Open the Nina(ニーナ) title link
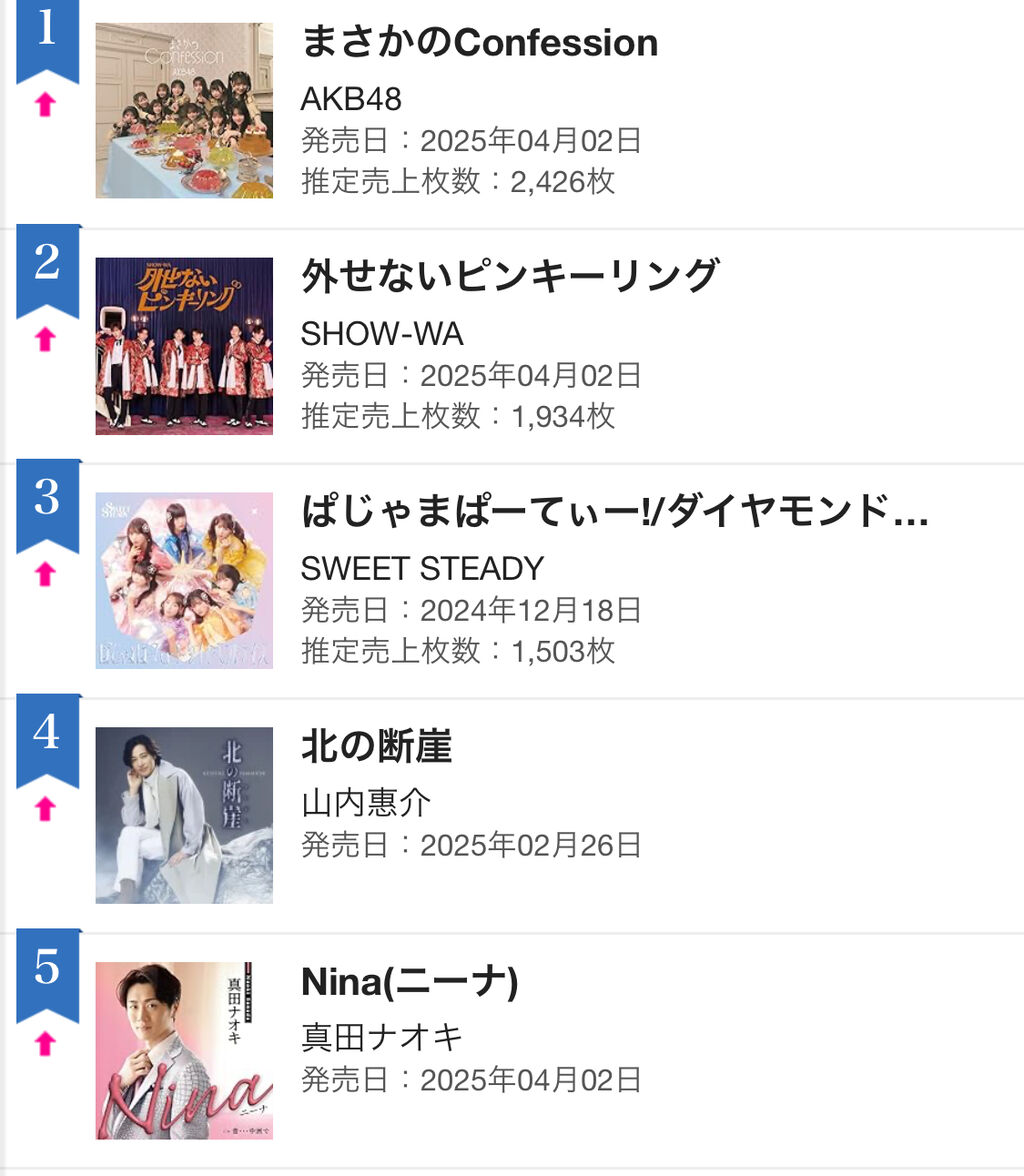 (410, 981)
